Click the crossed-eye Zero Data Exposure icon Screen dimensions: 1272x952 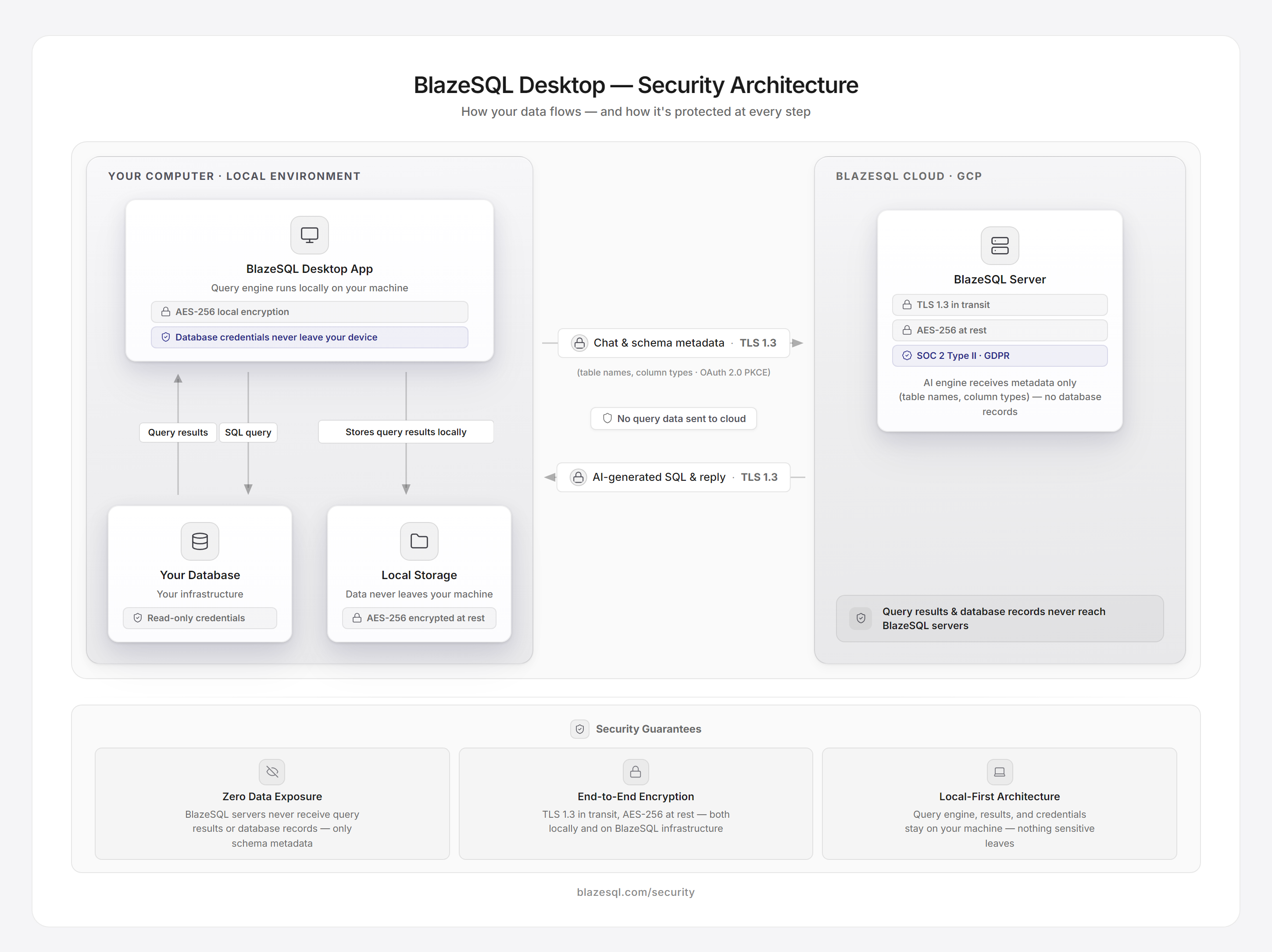point(272,772)
